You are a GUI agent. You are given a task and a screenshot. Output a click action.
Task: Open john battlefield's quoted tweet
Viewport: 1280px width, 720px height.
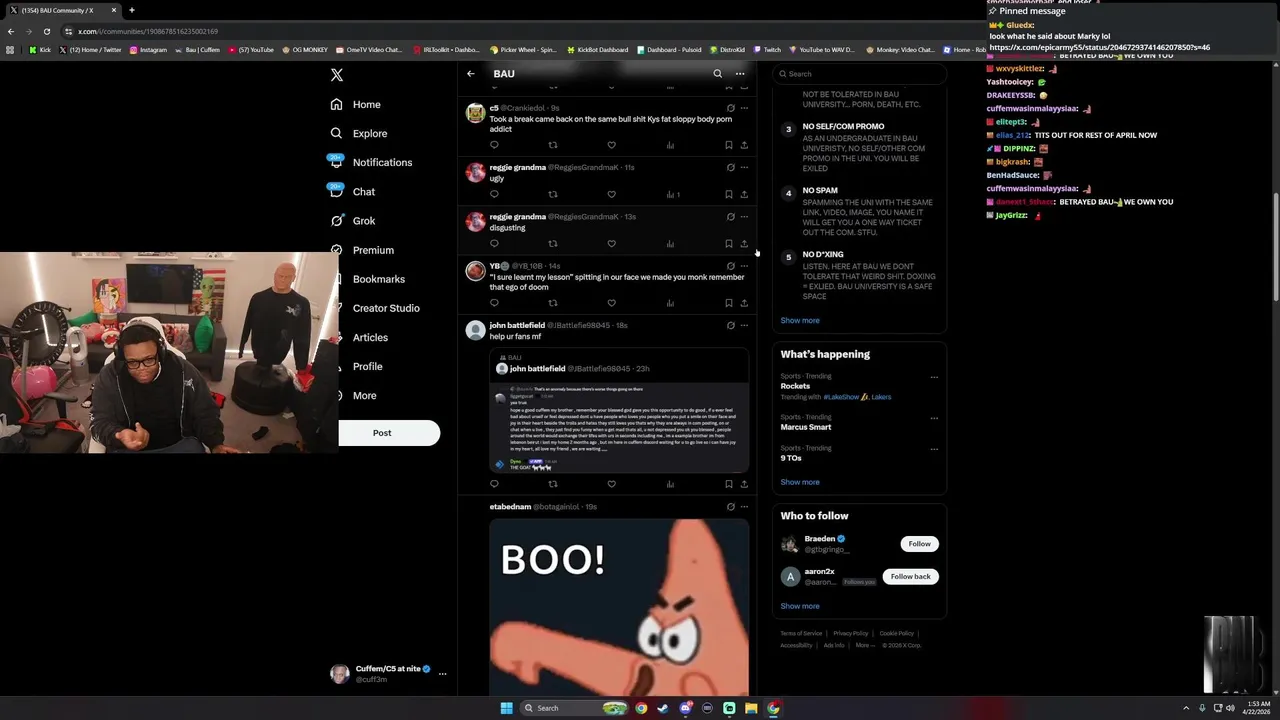point(619,411)
